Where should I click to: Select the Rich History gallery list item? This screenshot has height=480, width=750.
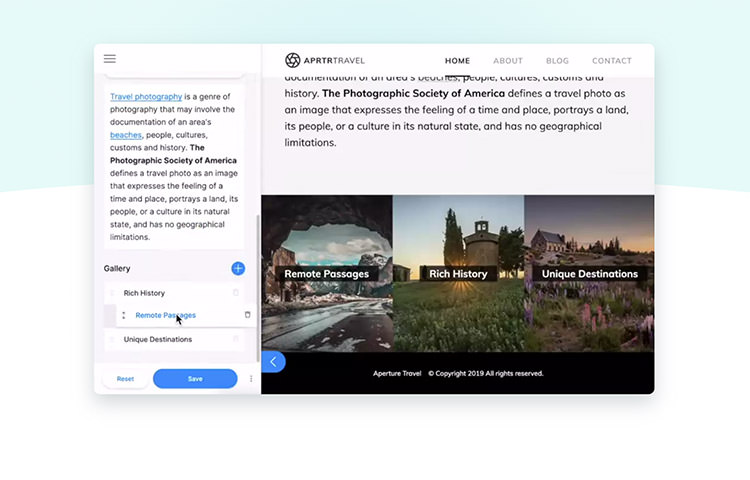[x=145, y=293]
